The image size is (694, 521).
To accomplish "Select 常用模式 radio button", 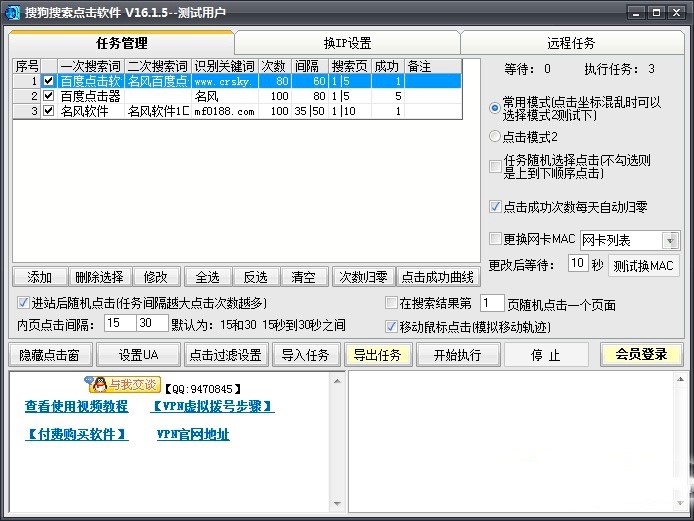I will pyautogui.click(x=496, y=107).
